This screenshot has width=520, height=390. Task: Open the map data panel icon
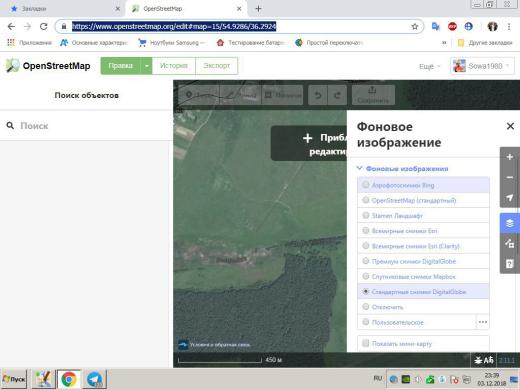(510, 243)
